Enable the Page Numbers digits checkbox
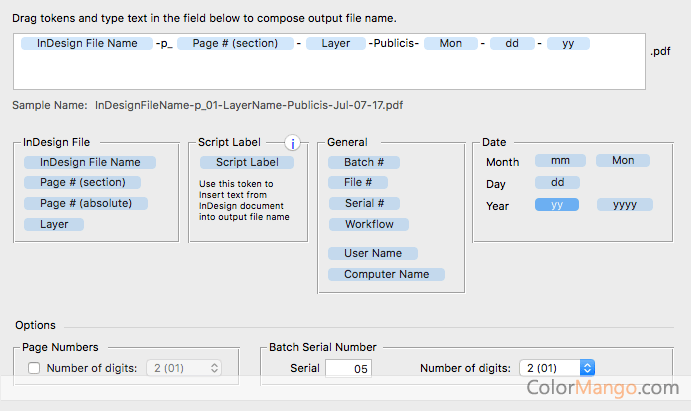This screenshot has height=411, width=691. [34, 368]
